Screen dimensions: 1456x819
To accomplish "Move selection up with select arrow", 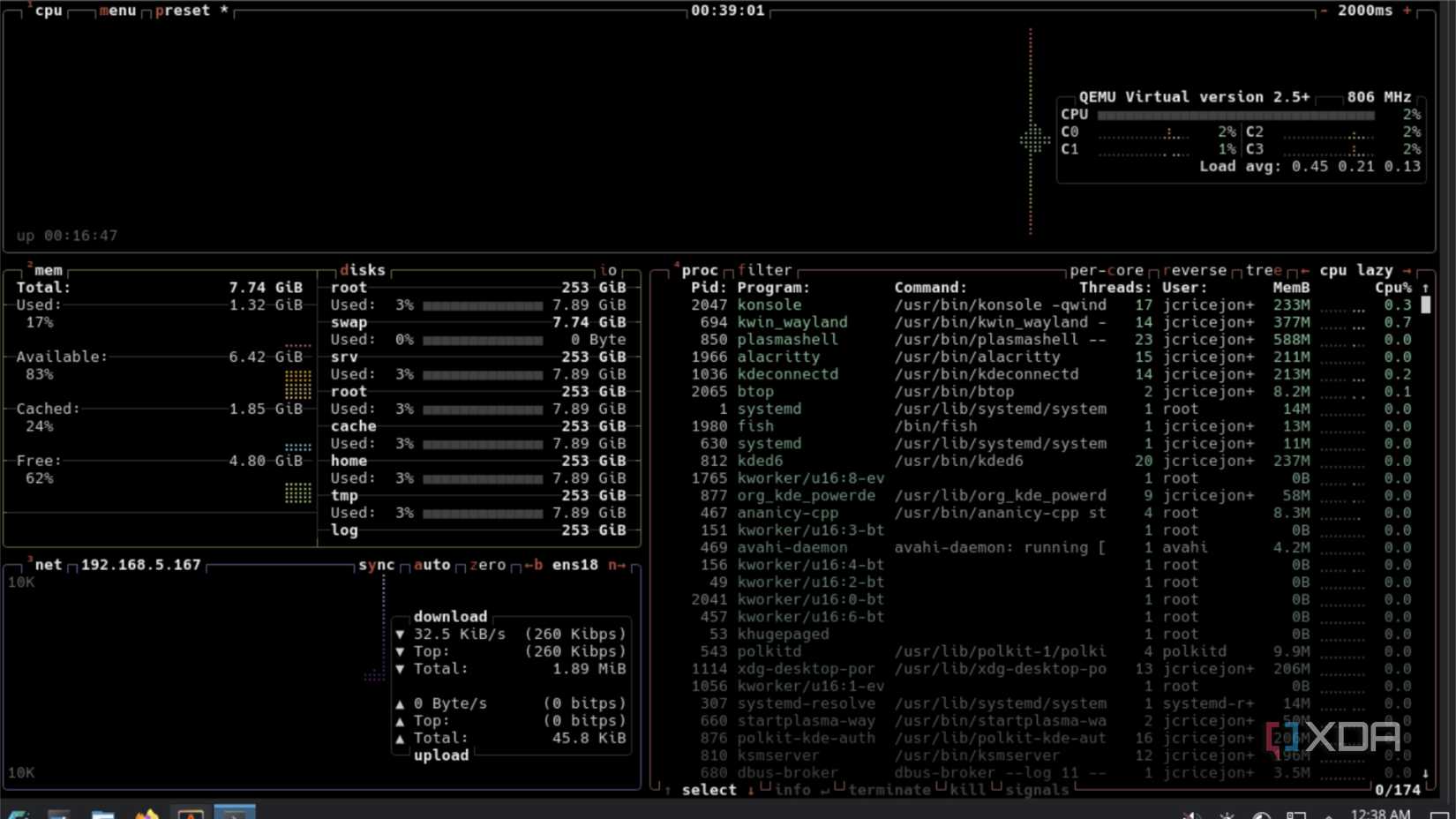I will [668, 790].
